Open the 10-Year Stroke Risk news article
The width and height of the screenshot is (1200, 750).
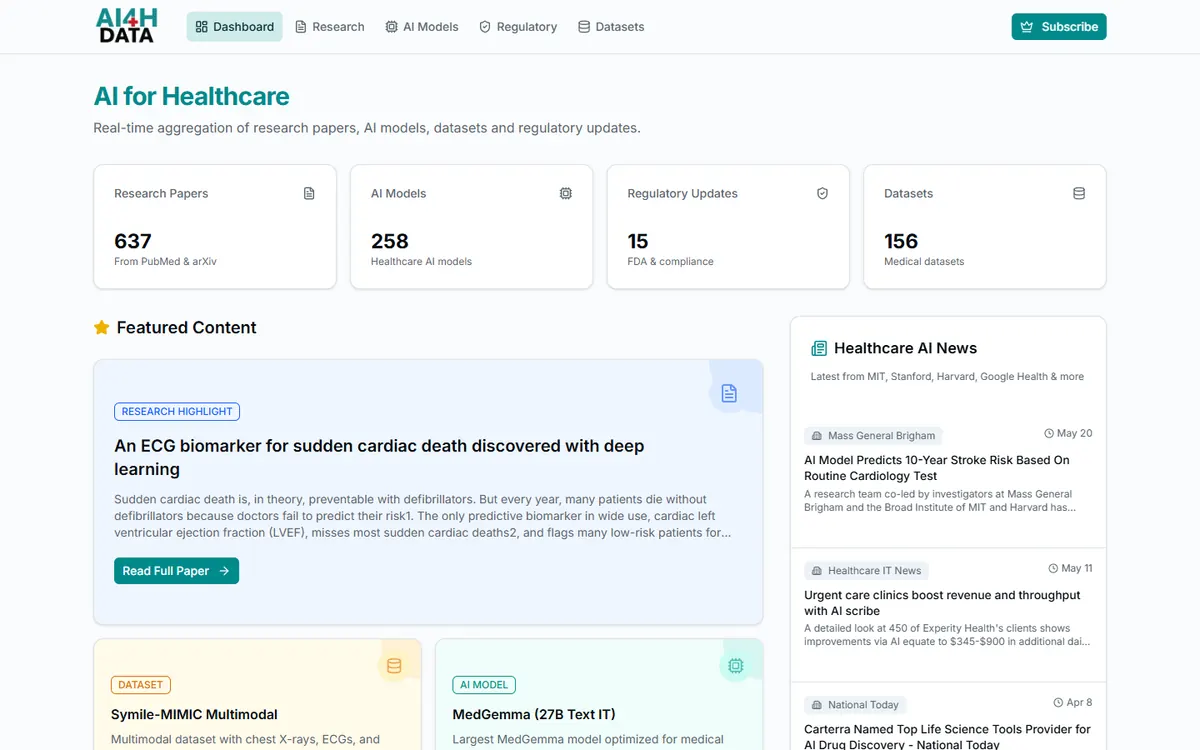point(937,468)
